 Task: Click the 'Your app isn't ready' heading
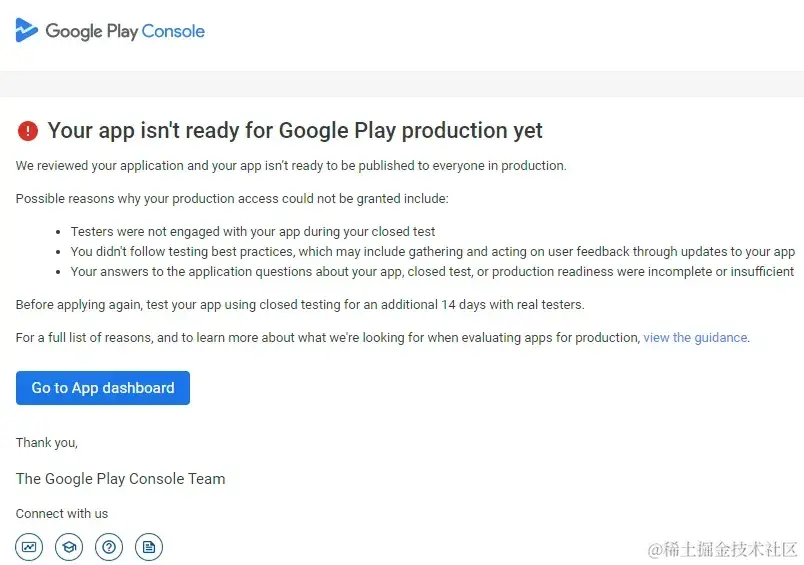pos(295,131)
